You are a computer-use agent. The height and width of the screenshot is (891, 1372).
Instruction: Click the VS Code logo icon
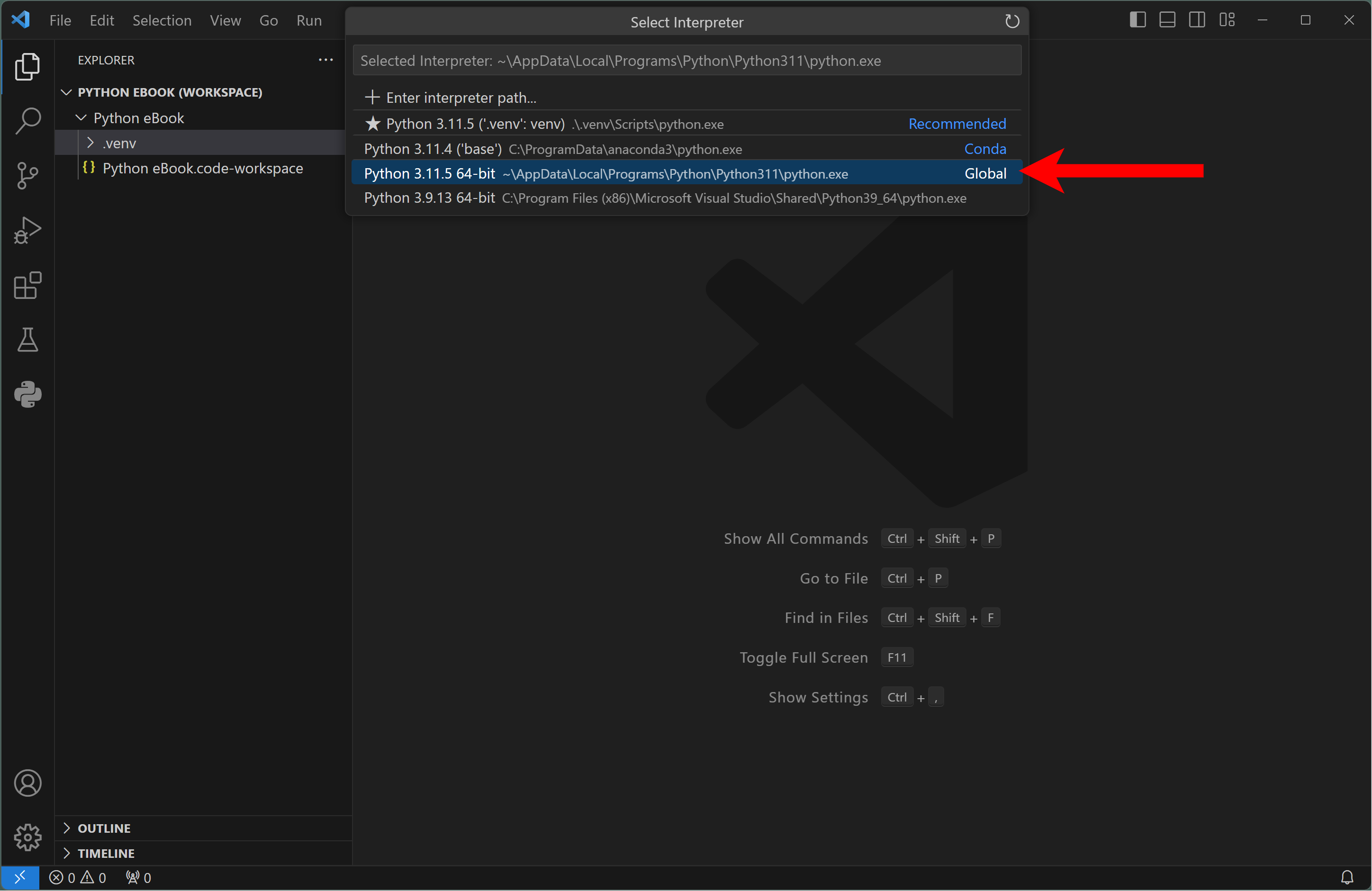coord(21,20)
